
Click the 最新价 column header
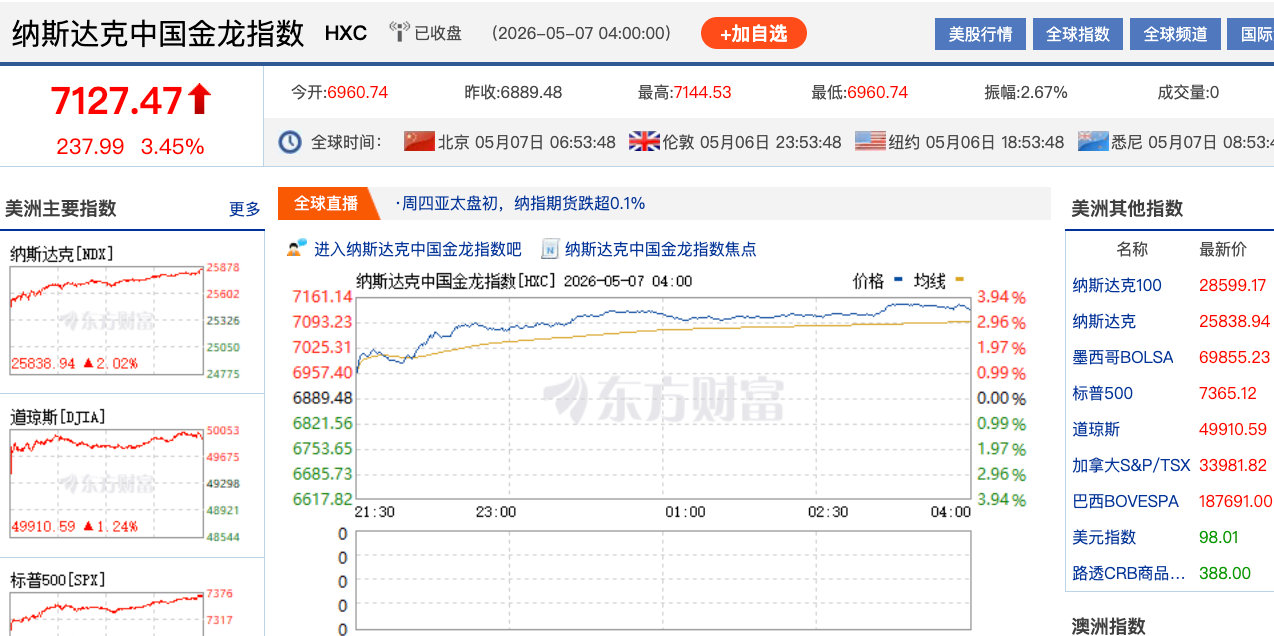1223,249
